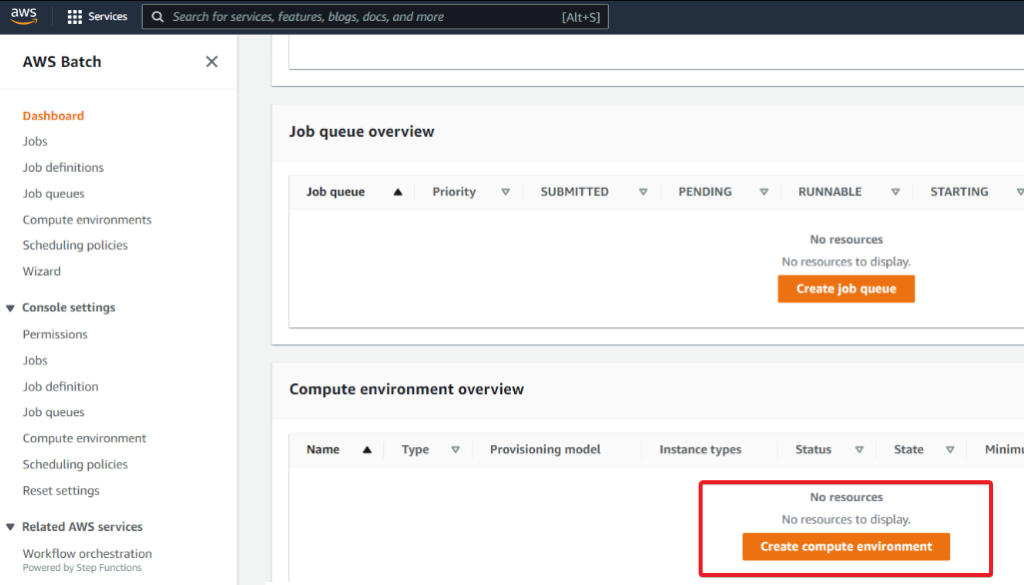Click the Job queue column sort arrow
The height and width of the screenshot is (585, 1024).
(x=396, y=191)
